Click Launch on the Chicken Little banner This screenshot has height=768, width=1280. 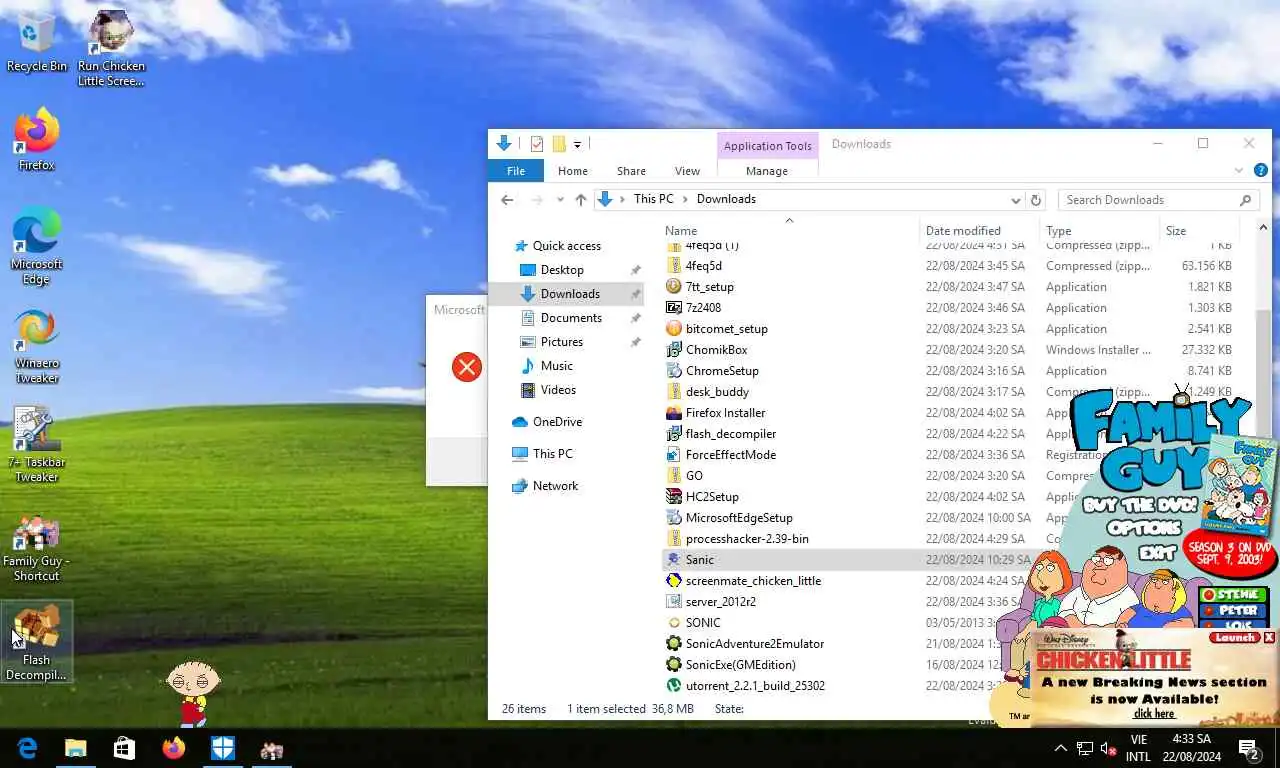coord(1235,637)
